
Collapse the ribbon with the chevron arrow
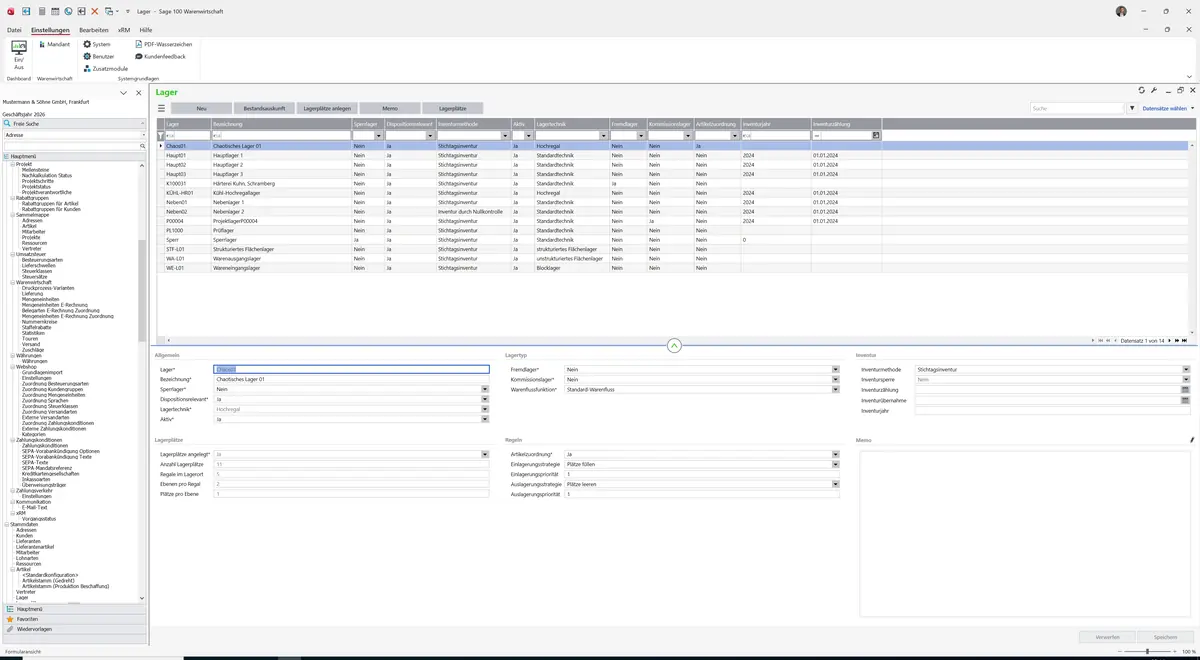1189,76
